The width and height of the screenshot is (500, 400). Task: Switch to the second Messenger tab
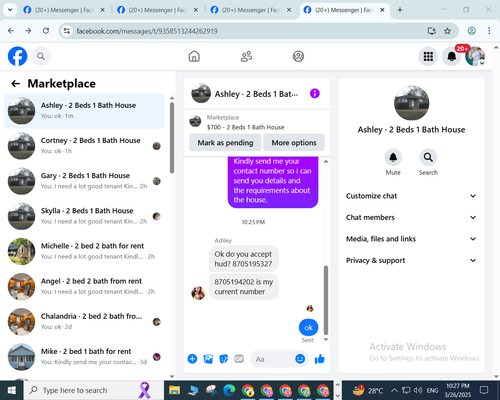pos(158,10)
